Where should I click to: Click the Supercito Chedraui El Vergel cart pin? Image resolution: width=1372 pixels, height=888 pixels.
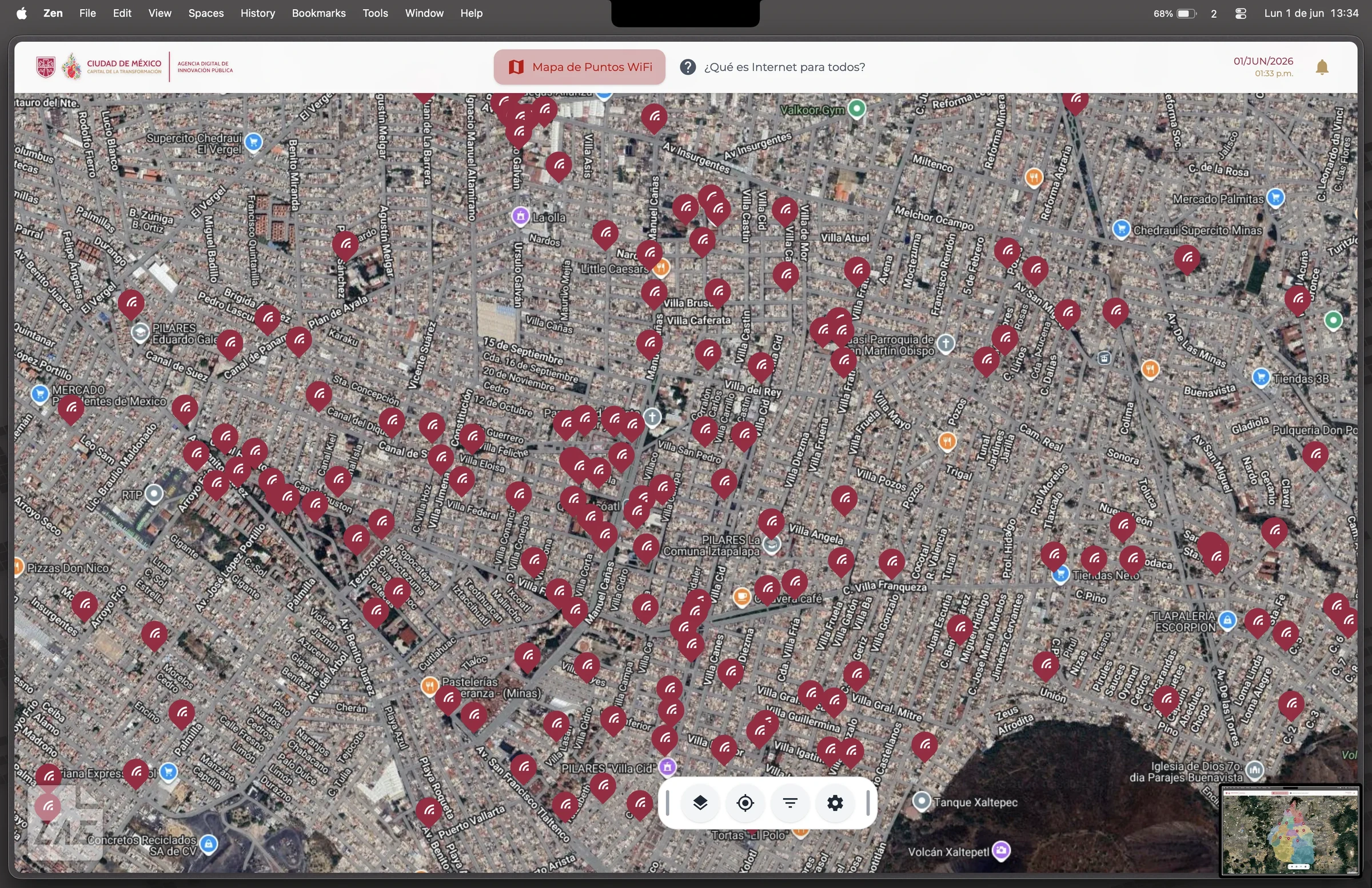(x=254, y=142)
